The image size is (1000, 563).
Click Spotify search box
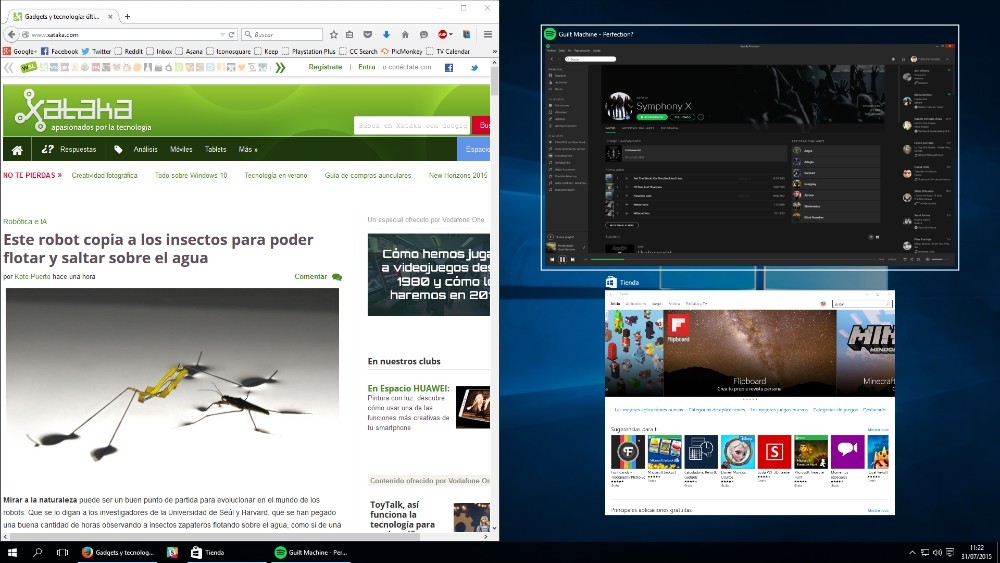click(x=590, y=59)
